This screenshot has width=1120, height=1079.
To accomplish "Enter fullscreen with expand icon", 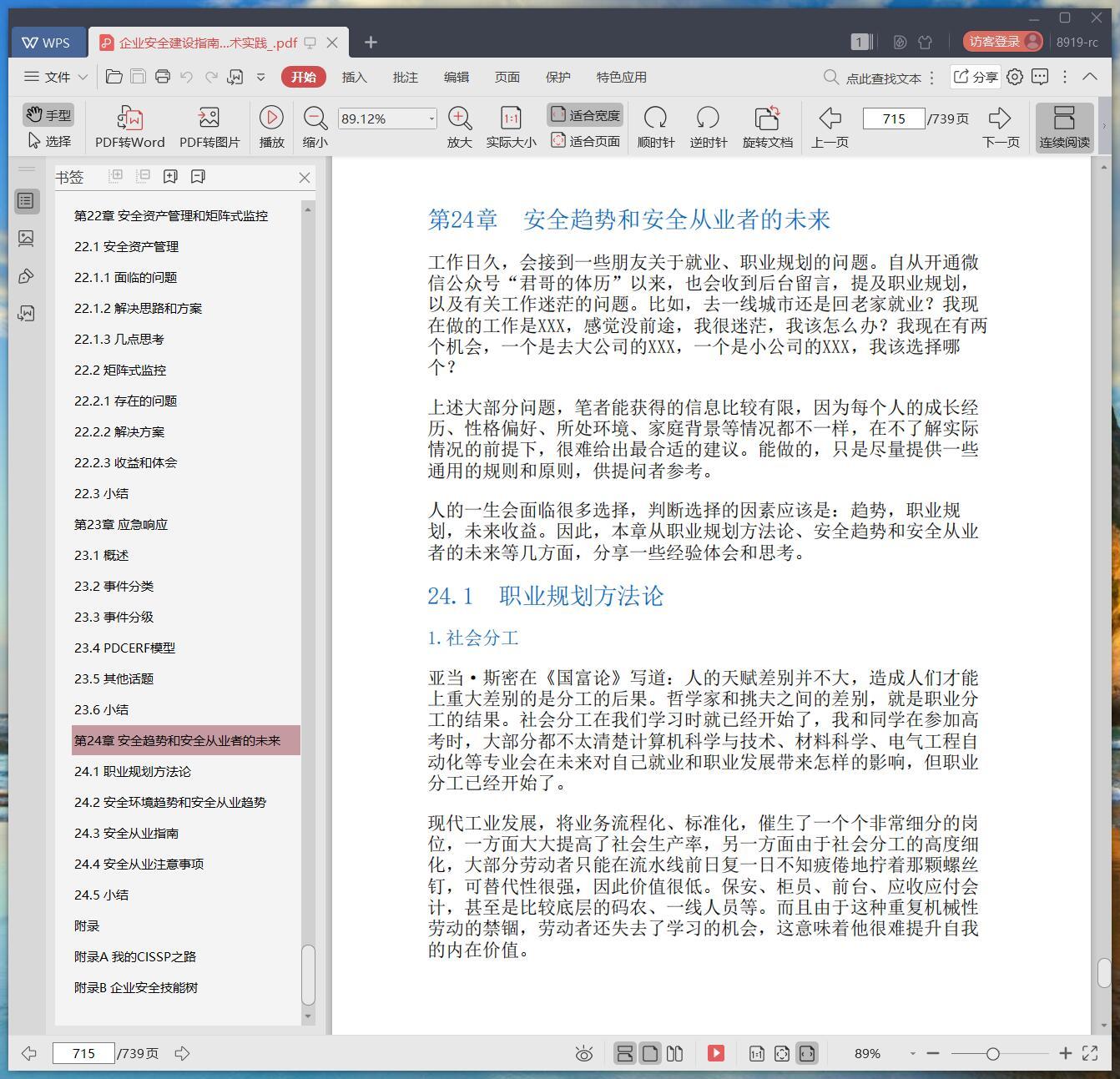I will point(1090,1053).
